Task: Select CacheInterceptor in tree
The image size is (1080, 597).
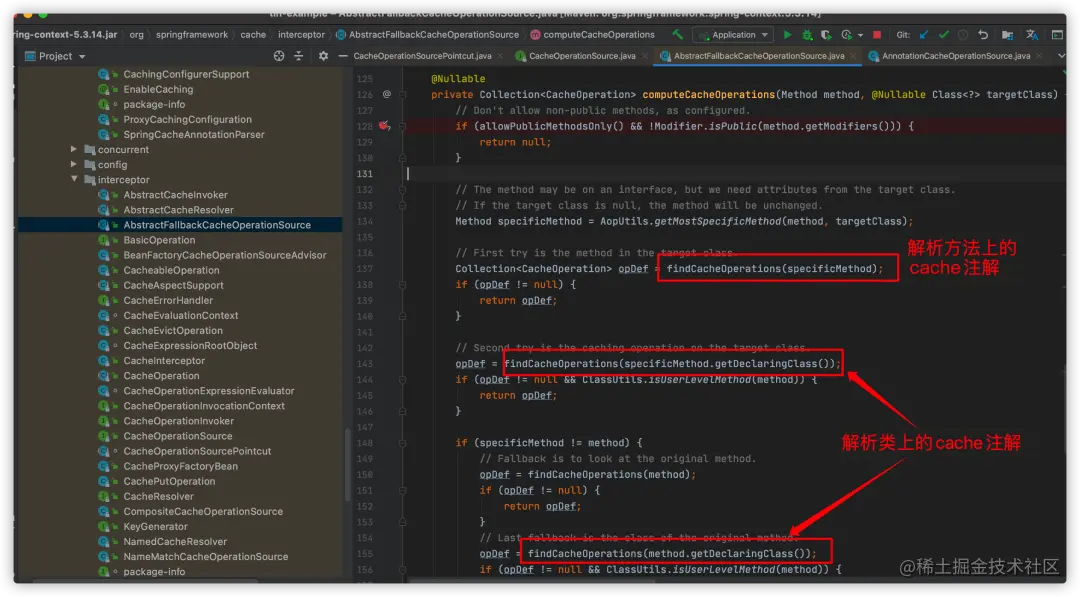Action: [164, 360]
